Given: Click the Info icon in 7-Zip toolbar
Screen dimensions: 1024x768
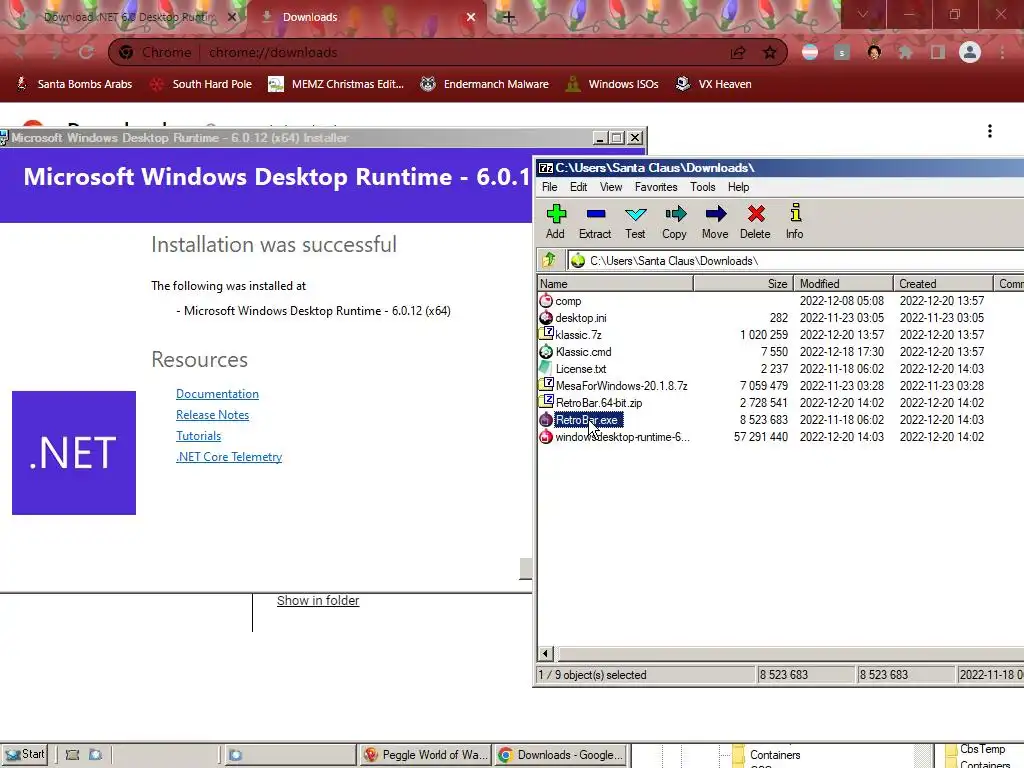Looking at the screenshot, I should click(795, 213).
